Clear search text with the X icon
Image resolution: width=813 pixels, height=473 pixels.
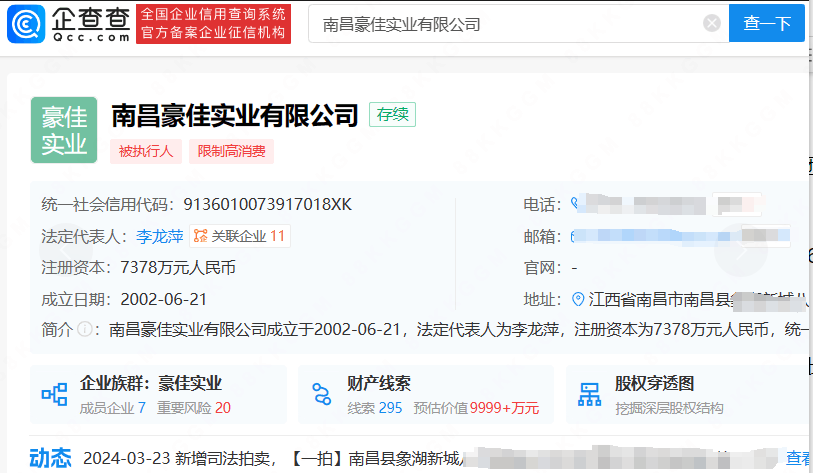[711, 23]
